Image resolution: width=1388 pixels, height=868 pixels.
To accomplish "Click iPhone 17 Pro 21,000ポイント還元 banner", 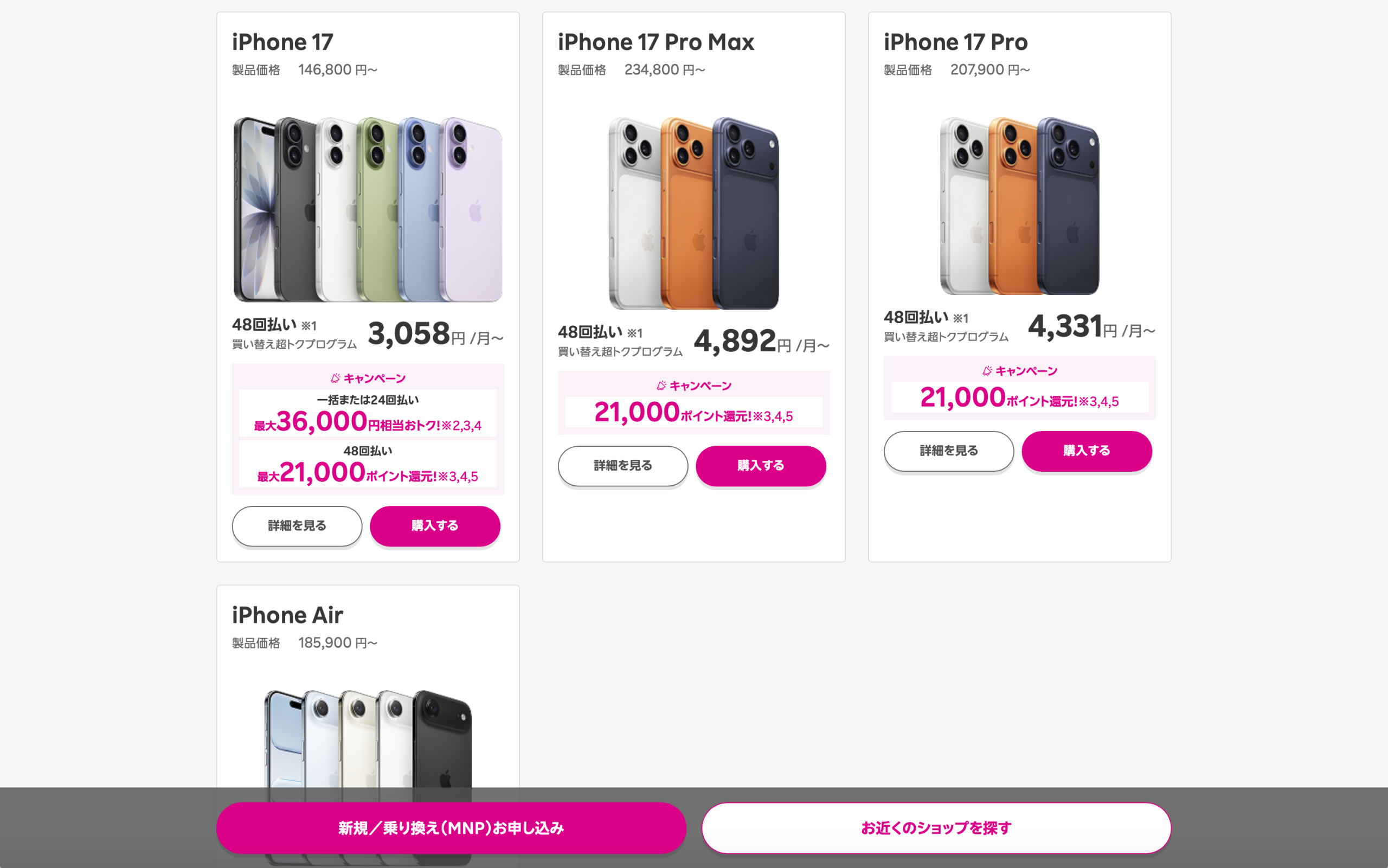I will 1019,397.
